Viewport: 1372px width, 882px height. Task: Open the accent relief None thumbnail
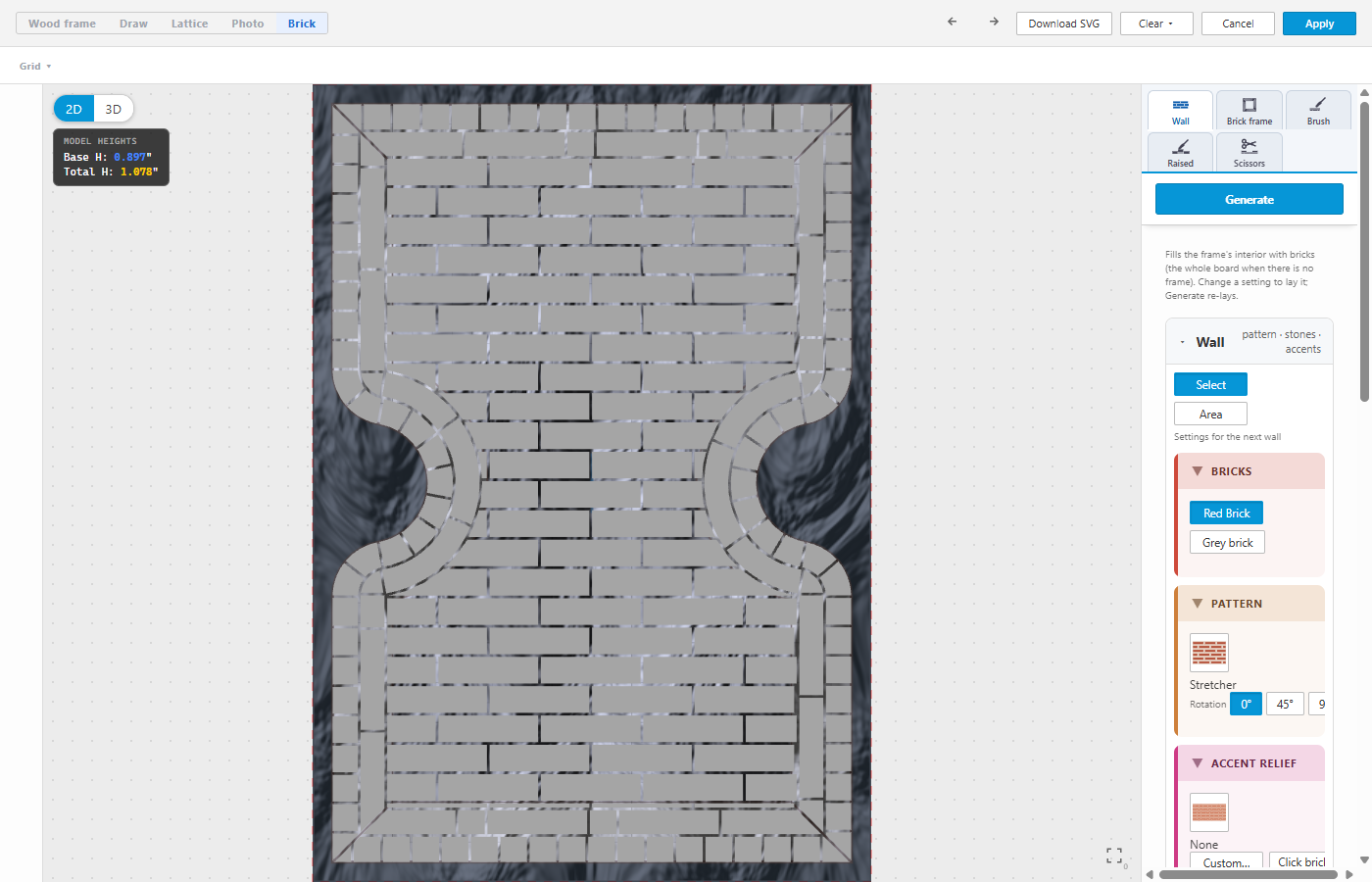pos(1209,812)
